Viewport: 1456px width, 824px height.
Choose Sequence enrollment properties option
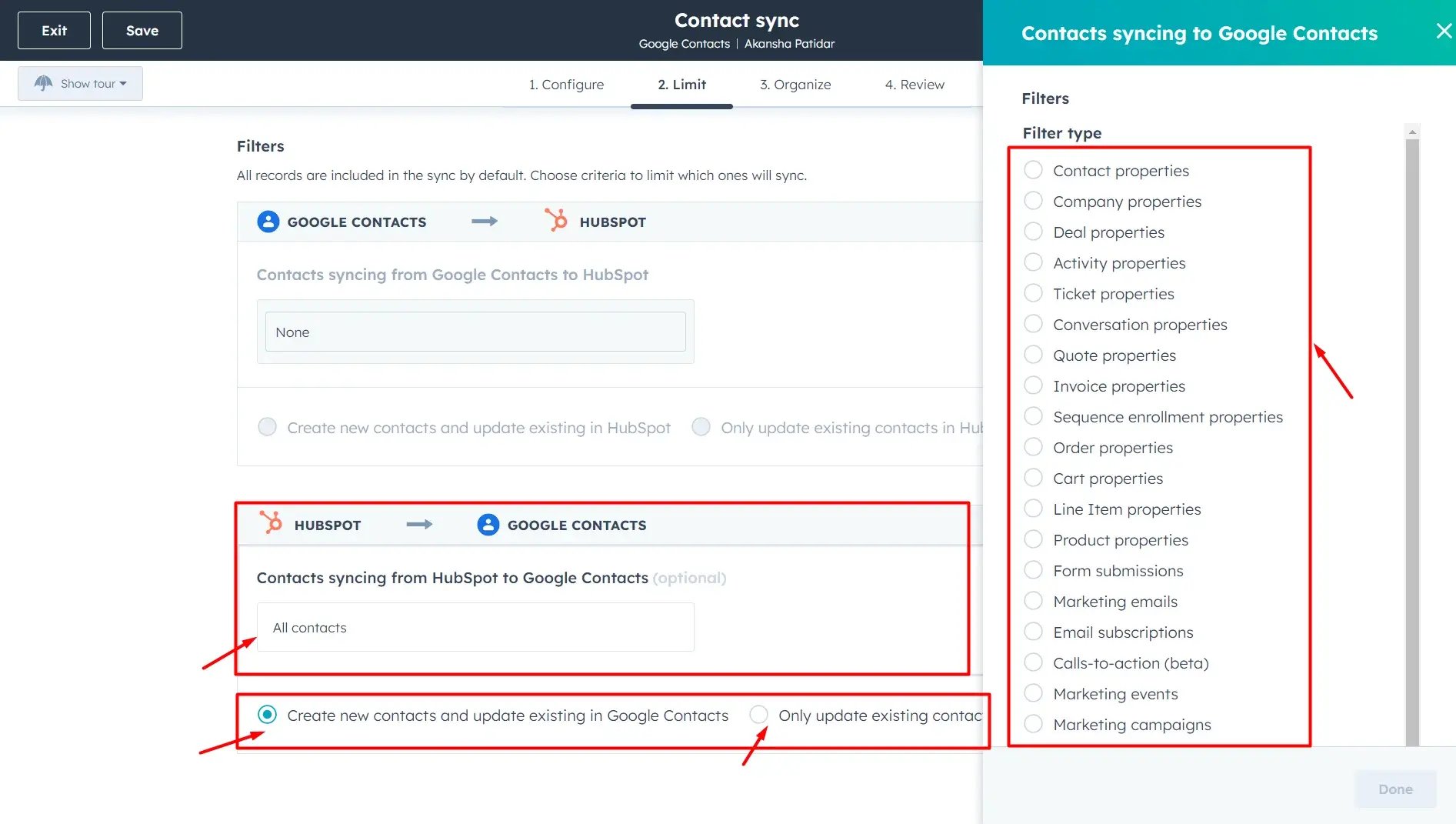(1033, 416)
